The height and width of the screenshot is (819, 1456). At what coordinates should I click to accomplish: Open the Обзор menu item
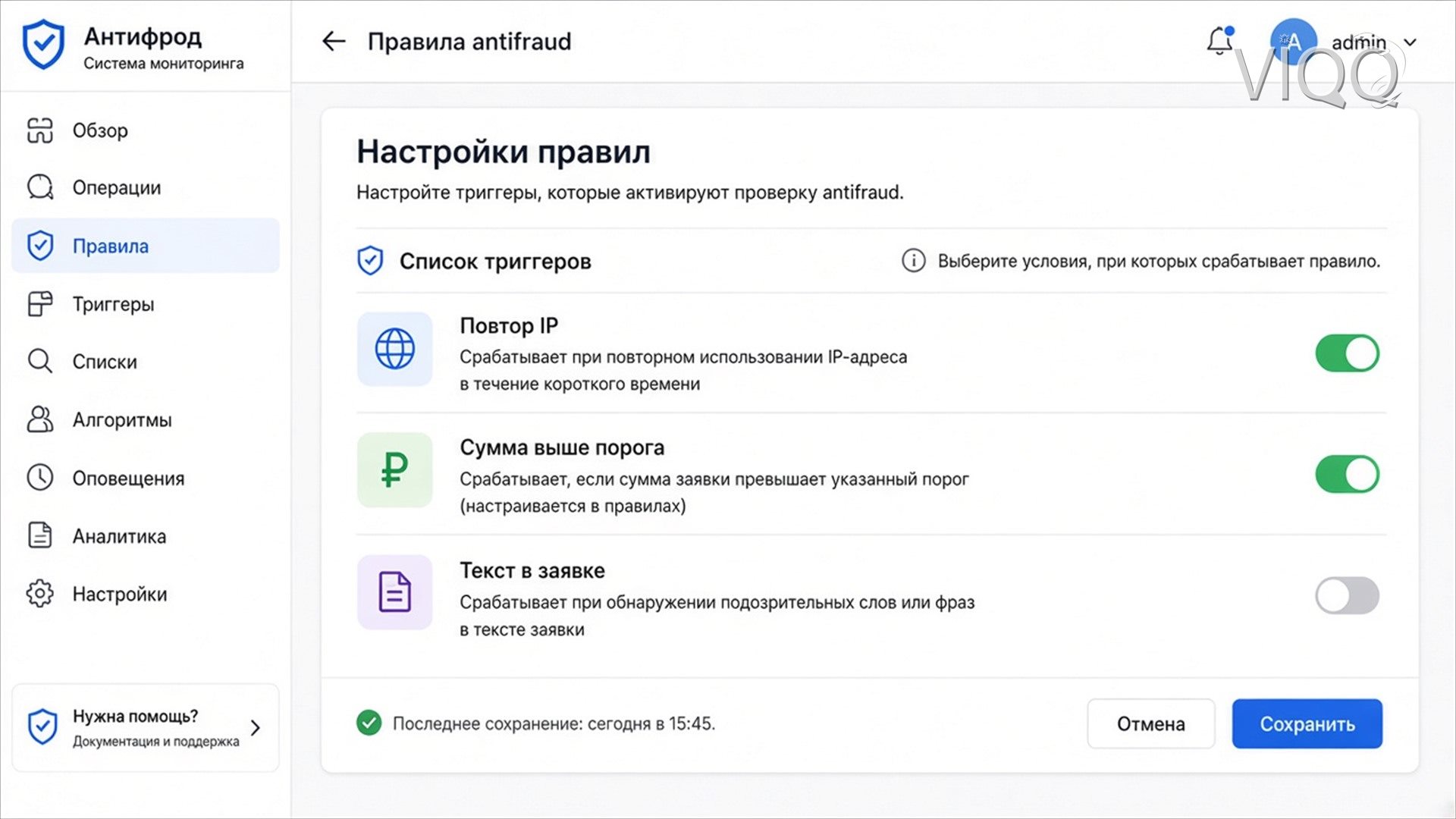pos(146,130)
